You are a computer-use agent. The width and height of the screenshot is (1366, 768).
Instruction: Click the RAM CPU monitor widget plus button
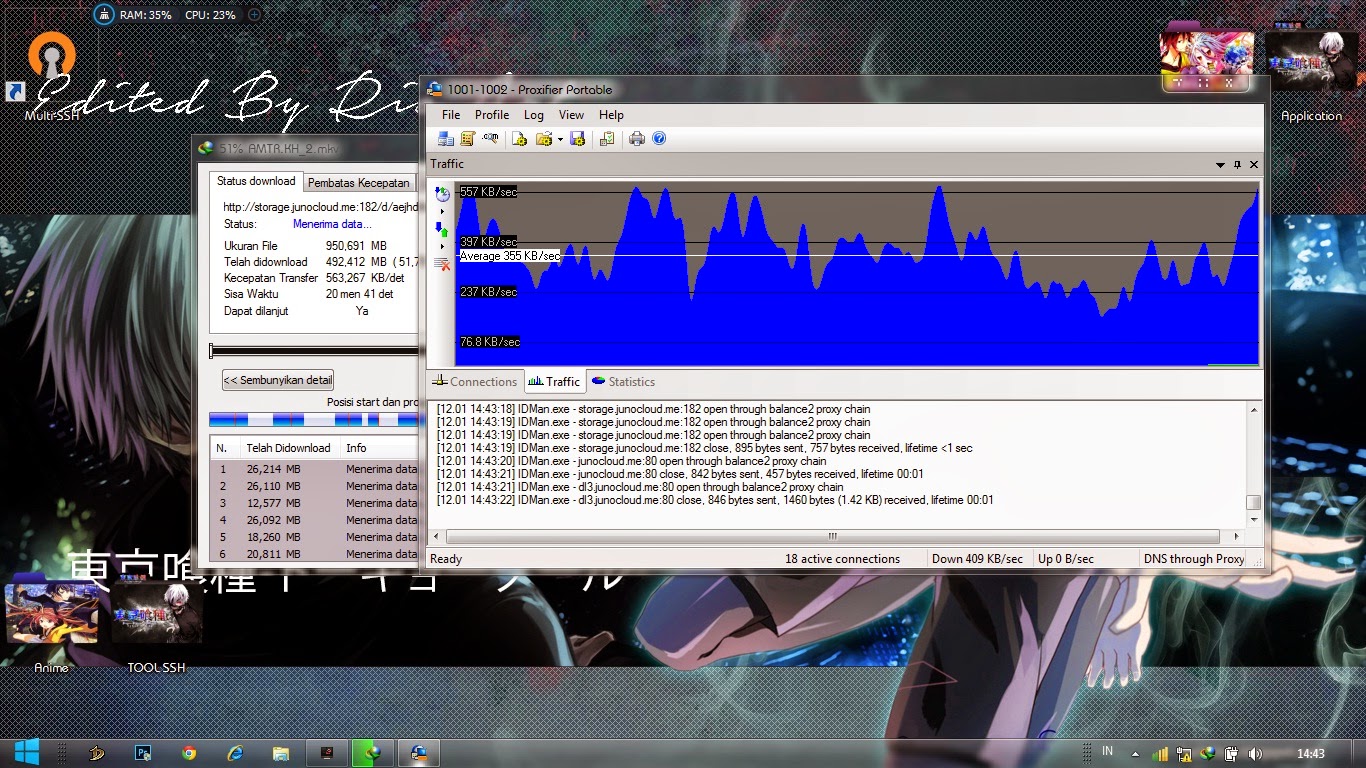click(x=254, y=15)
